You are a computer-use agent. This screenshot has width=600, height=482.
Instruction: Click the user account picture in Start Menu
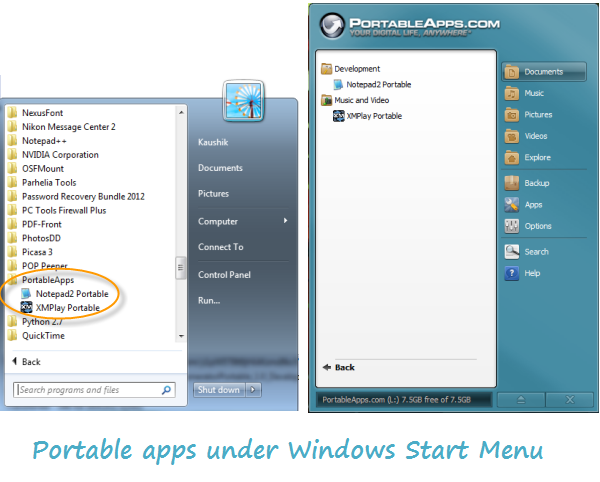click(x=243, y=101)
